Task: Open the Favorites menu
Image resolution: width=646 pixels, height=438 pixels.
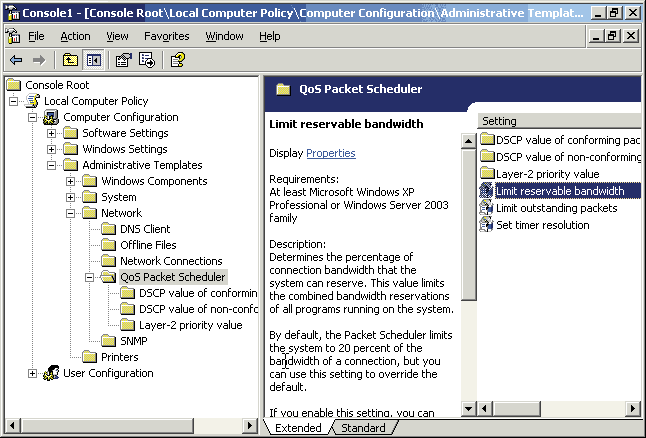Action: (x=165, y=36)
